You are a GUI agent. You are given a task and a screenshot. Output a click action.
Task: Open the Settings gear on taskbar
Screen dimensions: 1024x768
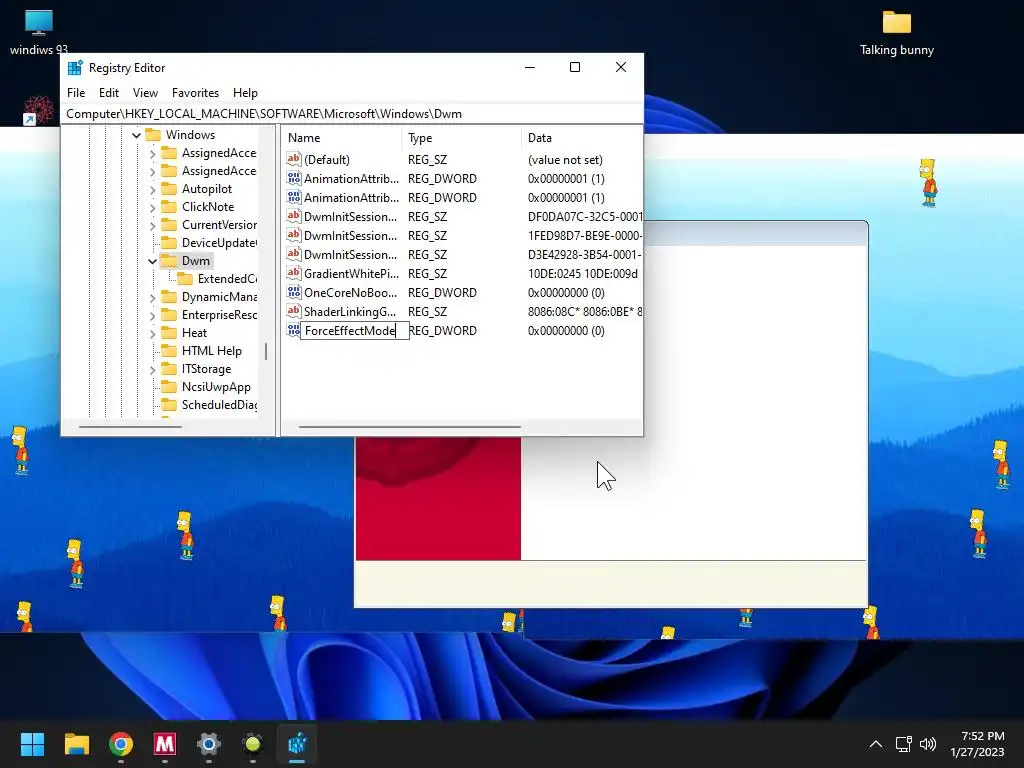click(209, 744)
